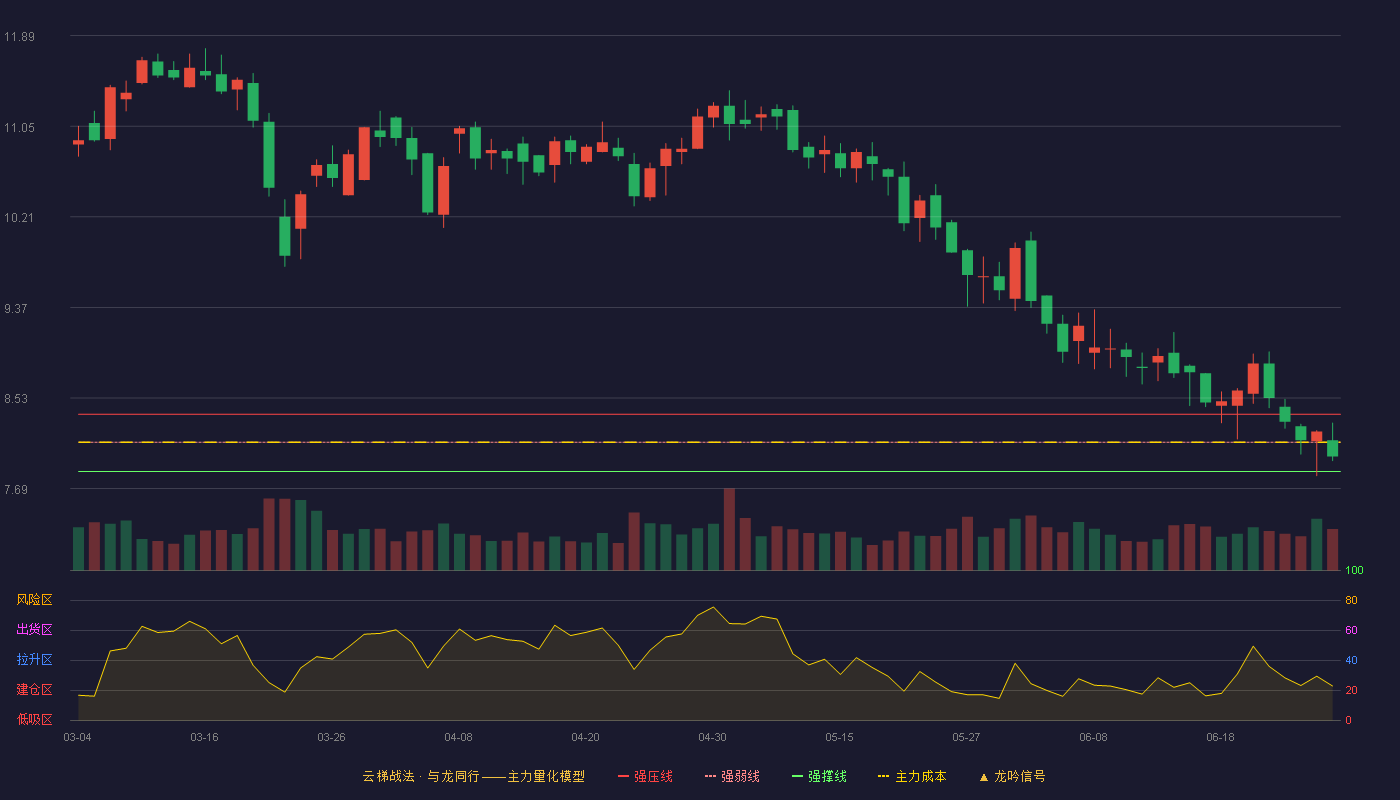Click the 低吸区 zone label
Screen dimensions: 1400x800
(x=34, y=719)
